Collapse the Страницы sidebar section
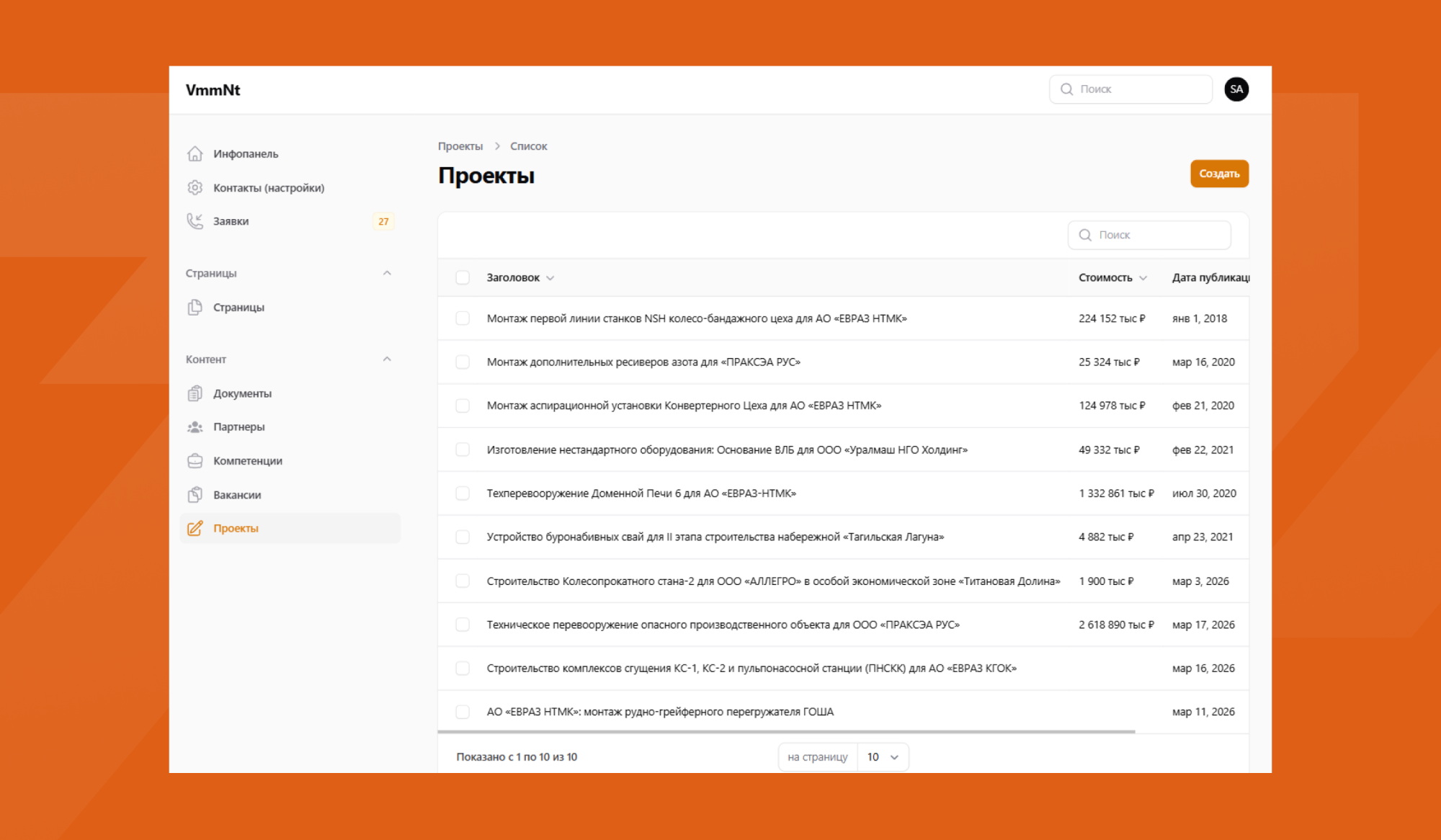Image resolution: width=1441 pixels, height=840 pixels. pos(387,273)
